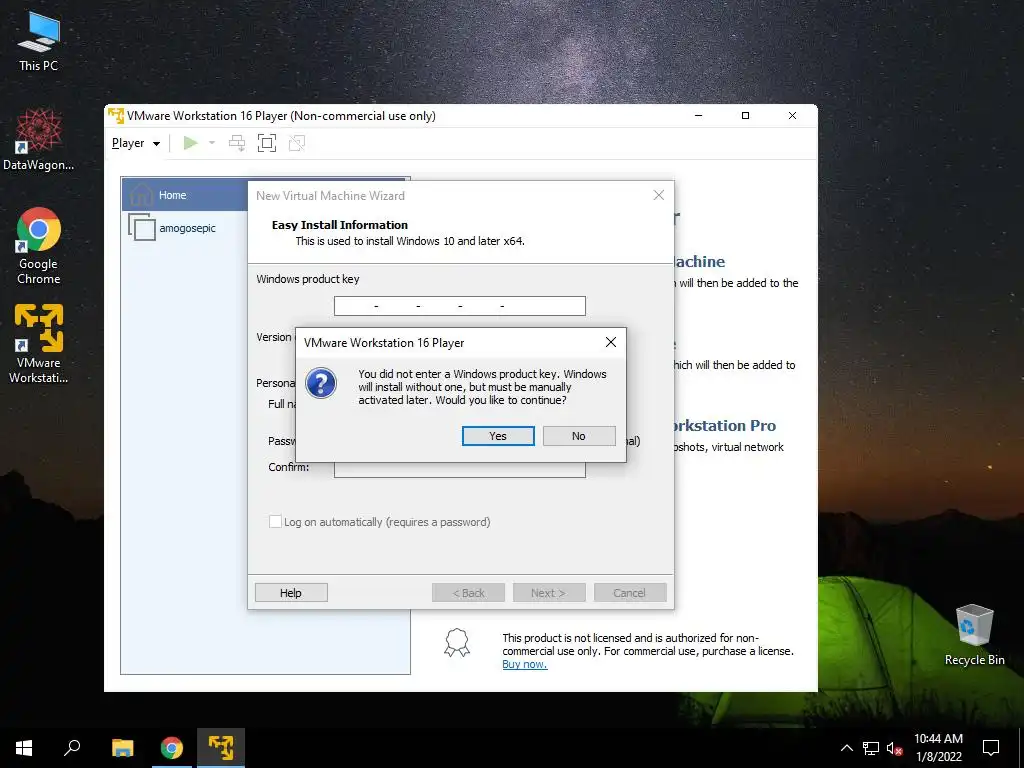Open VMware Workstation desktop shortcut
1024x768 pixels.
pyautogui.click(x=39, y=344)
